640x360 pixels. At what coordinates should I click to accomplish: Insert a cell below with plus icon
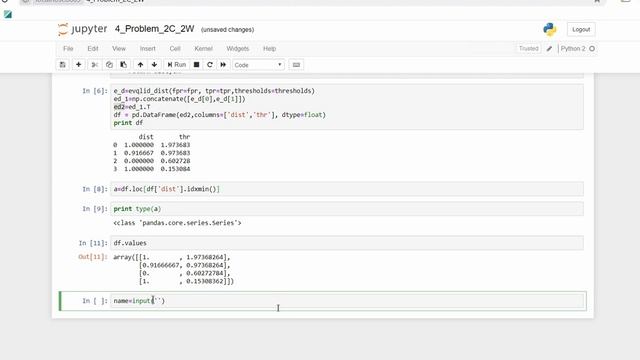78,65
